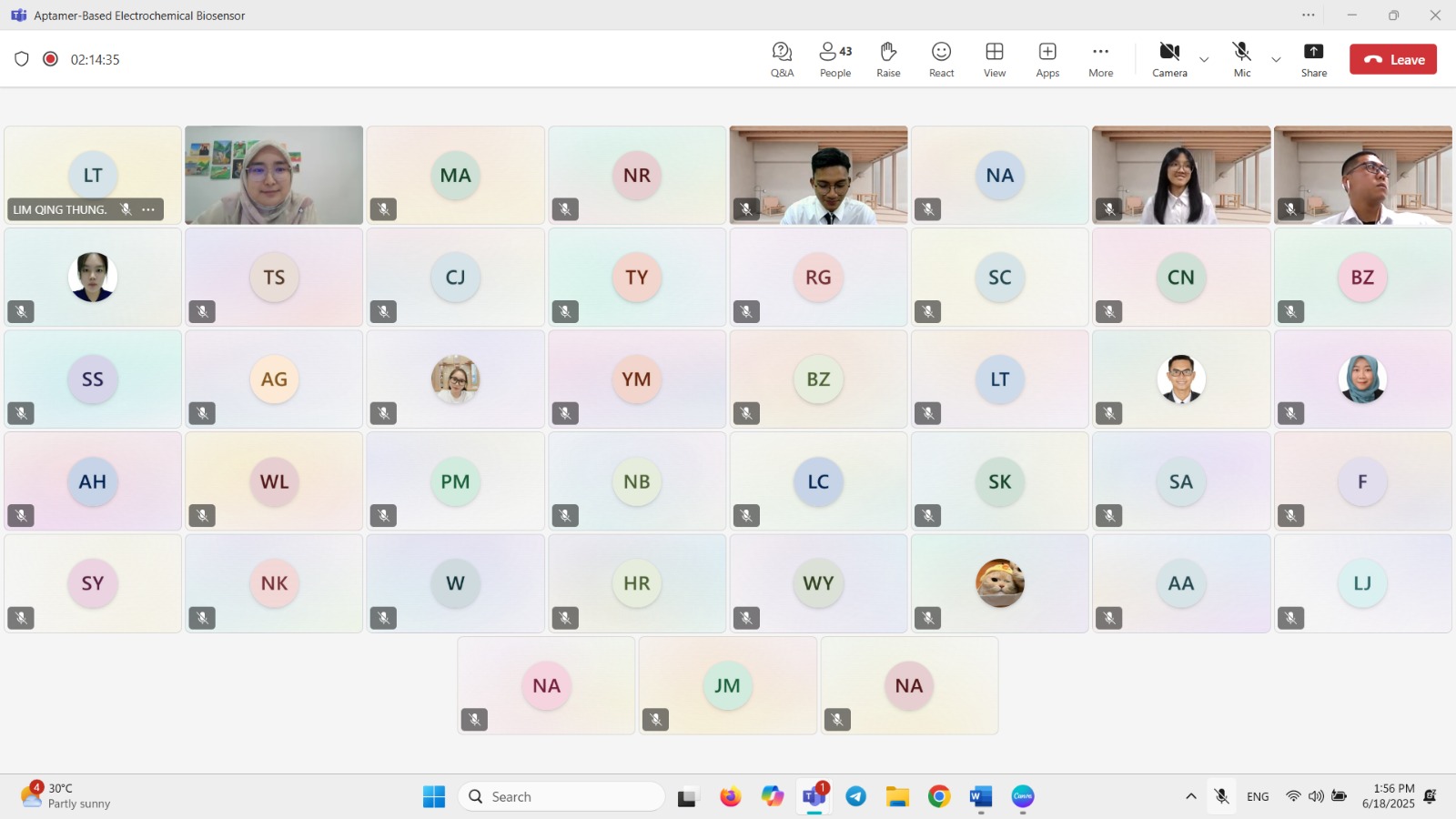Select the cat photo participant avatar

(x=999, y=583)
